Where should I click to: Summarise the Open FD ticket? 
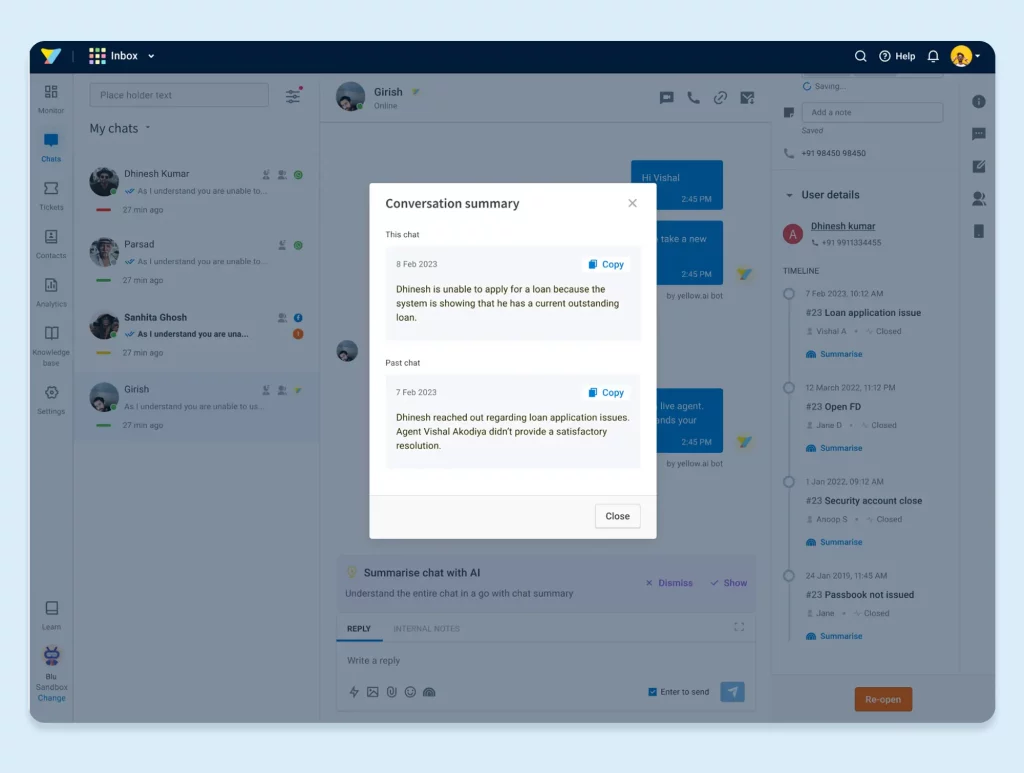pyautogui.click(x=835, y=448)
